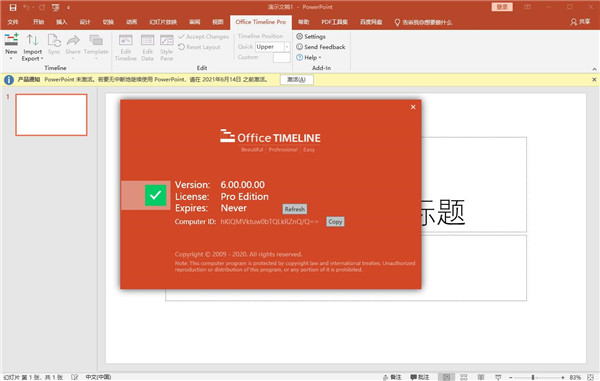Switch to the 开始 Home tab
600x381 pixels.
coord(38,22)
